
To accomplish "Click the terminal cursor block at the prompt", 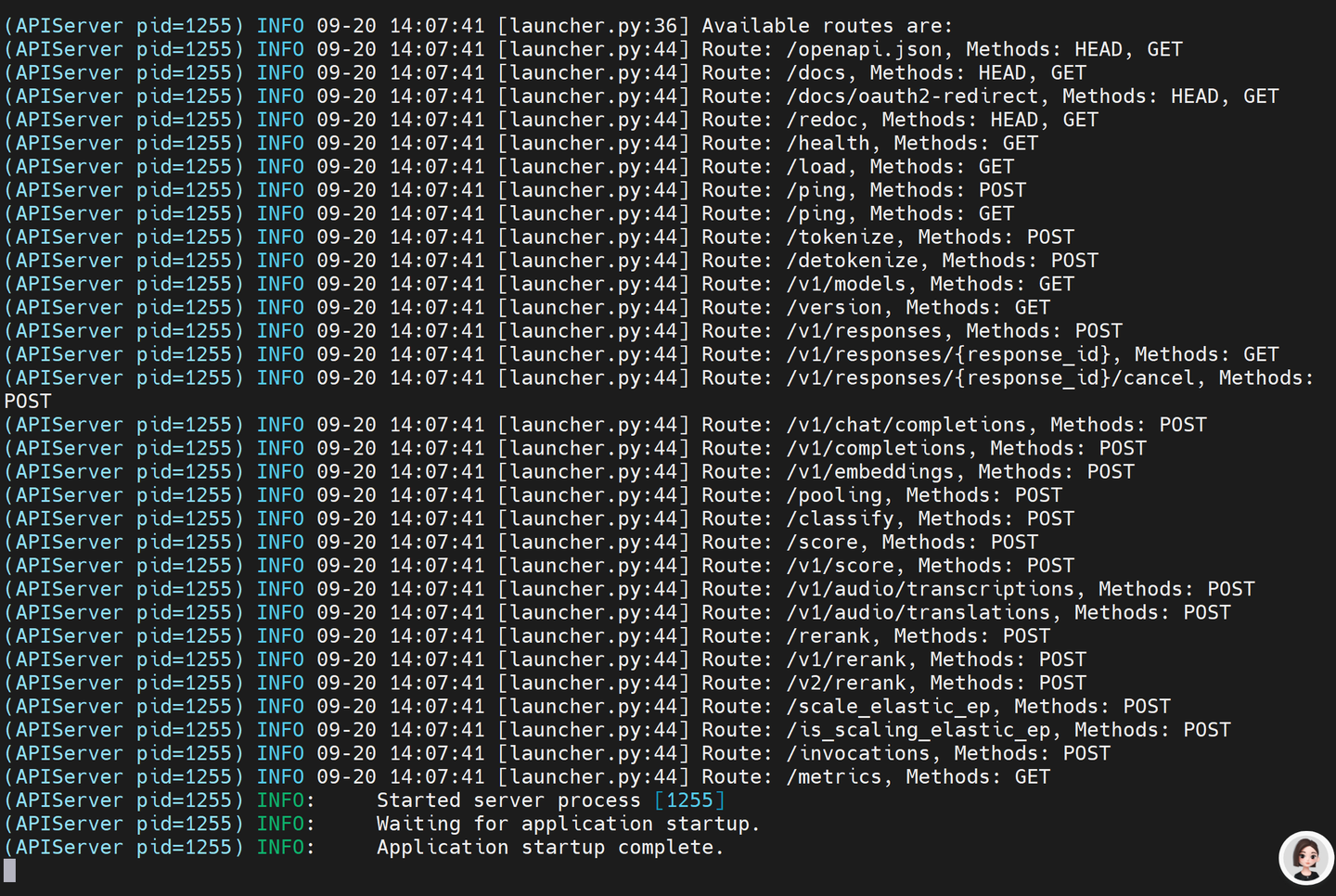I will coord(10,870).
